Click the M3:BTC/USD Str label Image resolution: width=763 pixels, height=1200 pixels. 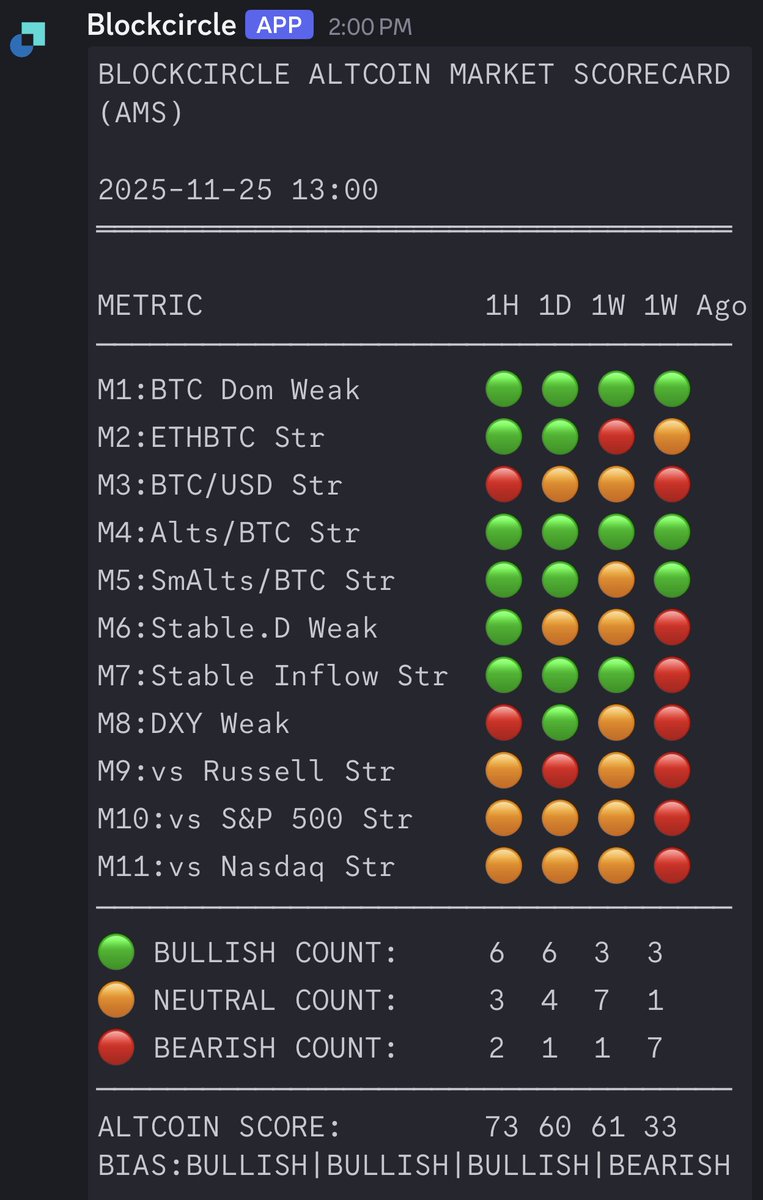(220, 485)
